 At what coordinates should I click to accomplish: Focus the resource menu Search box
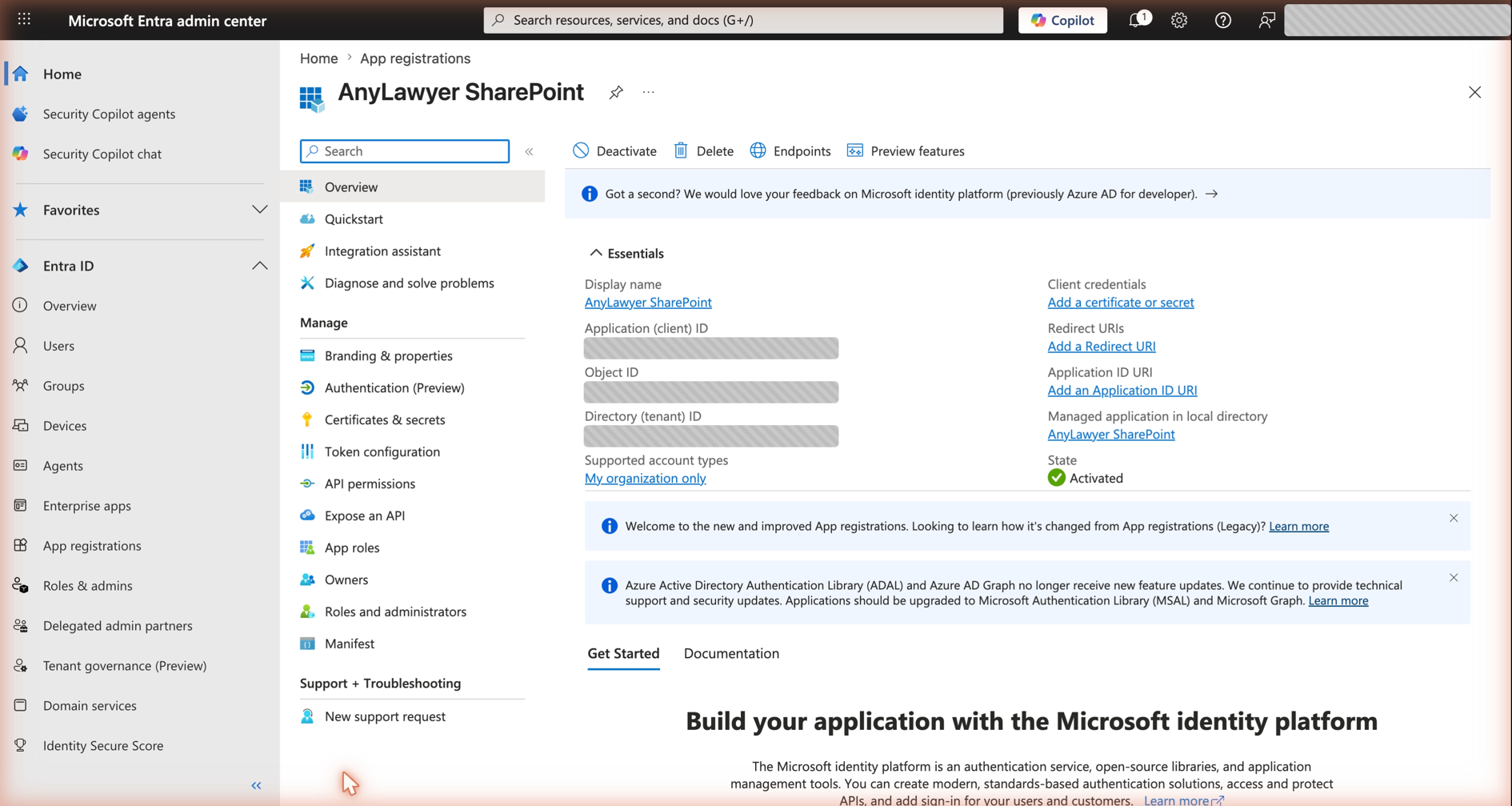click(x=405, y=151)
